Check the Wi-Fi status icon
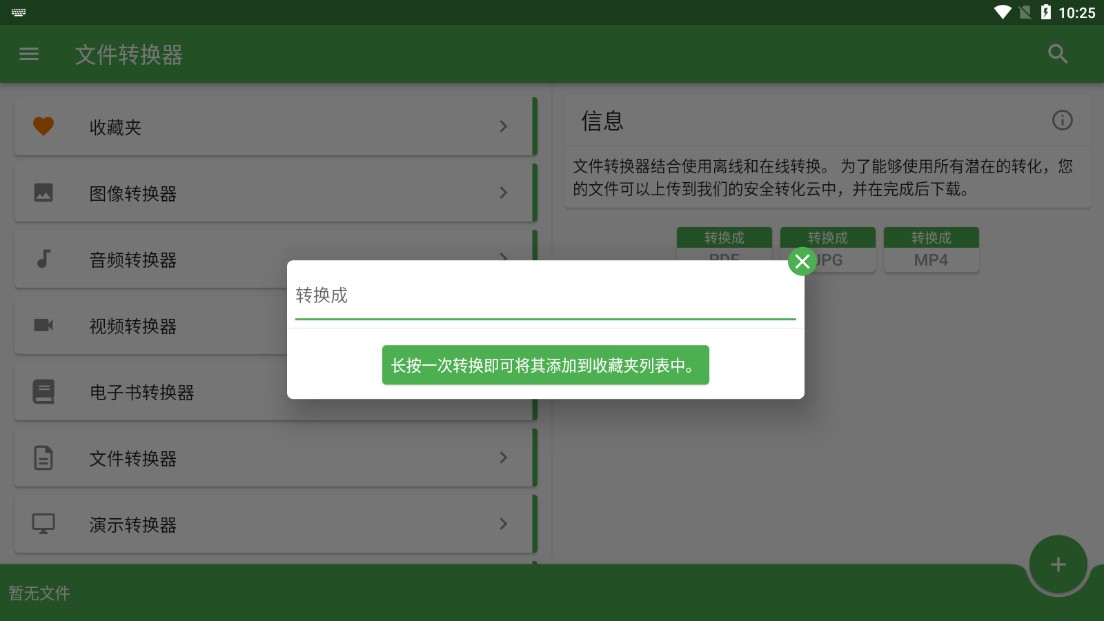The height and width of the screenshot is (621, 1104). 1002,12
